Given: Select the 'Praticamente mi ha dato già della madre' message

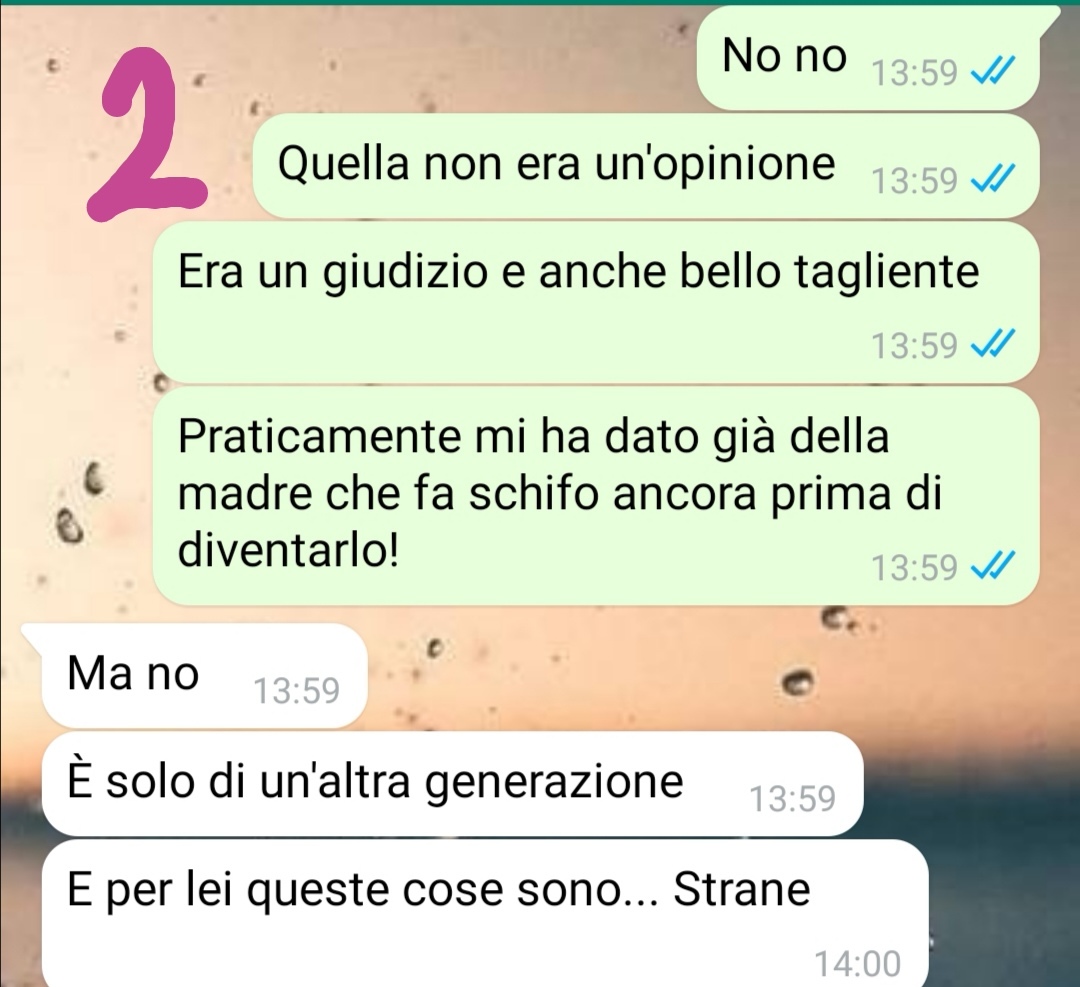Looking at the screenshot, I should 596,496.
